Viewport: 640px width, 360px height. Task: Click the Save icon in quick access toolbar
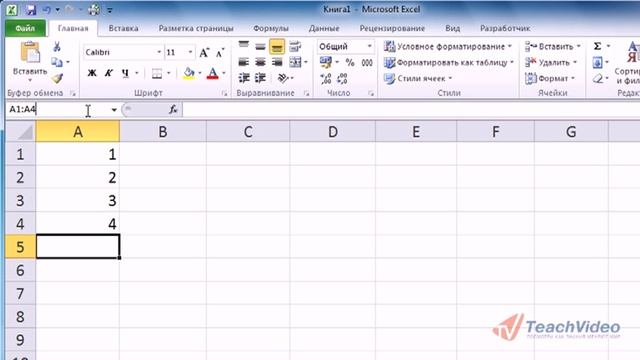(x=31, y=9)
